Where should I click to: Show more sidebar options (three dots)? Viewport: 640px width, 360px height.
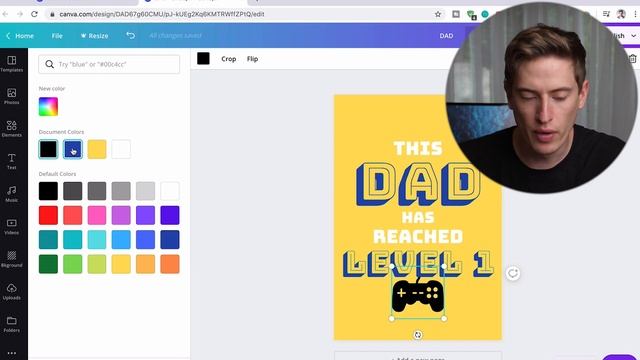pyautogui.click(x=11, y=353)
